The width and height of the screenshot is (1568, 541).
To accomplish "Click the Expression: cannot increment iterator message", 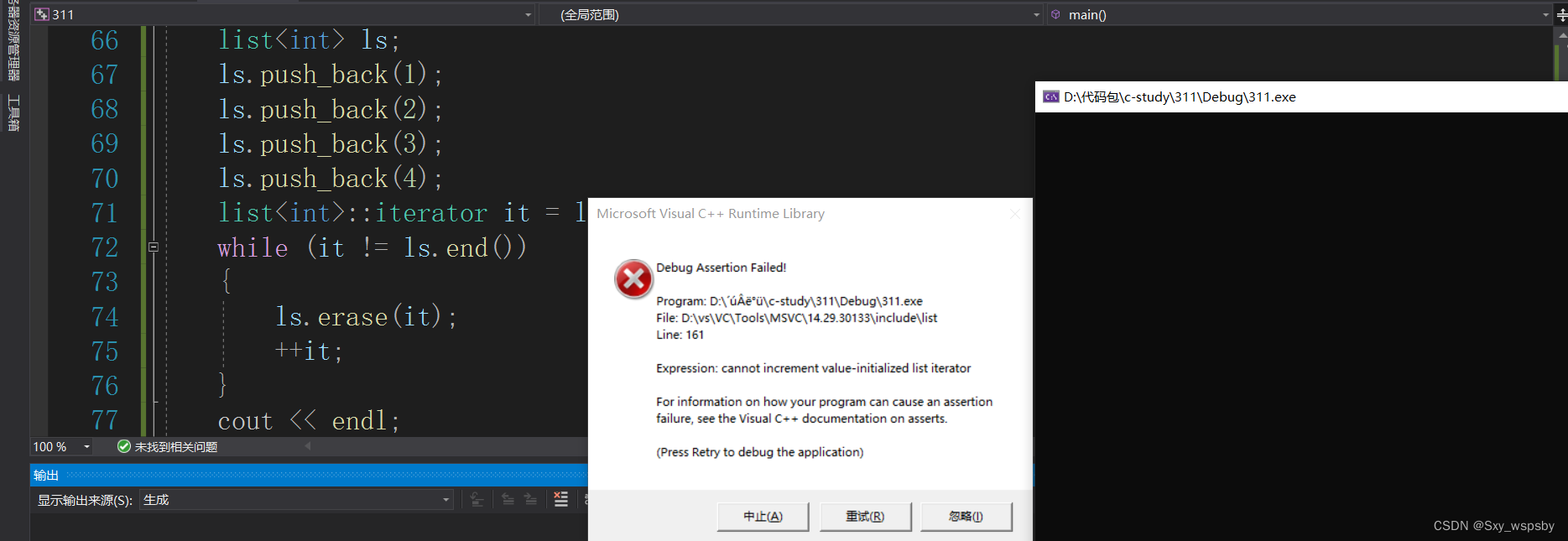I will click(813, 368).
